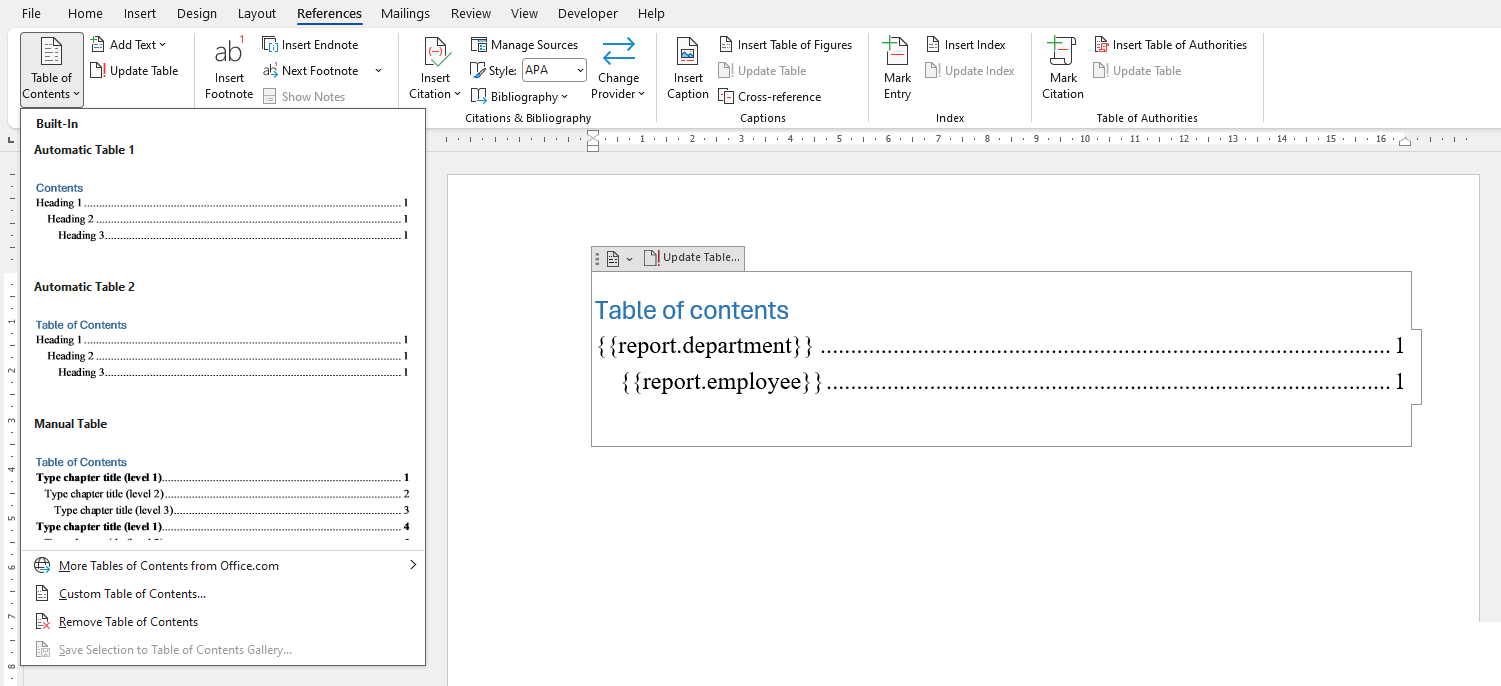Screen dimensions: 1501x686
Task: Click Add Text in the ribbon
Action: click(128, 45)
